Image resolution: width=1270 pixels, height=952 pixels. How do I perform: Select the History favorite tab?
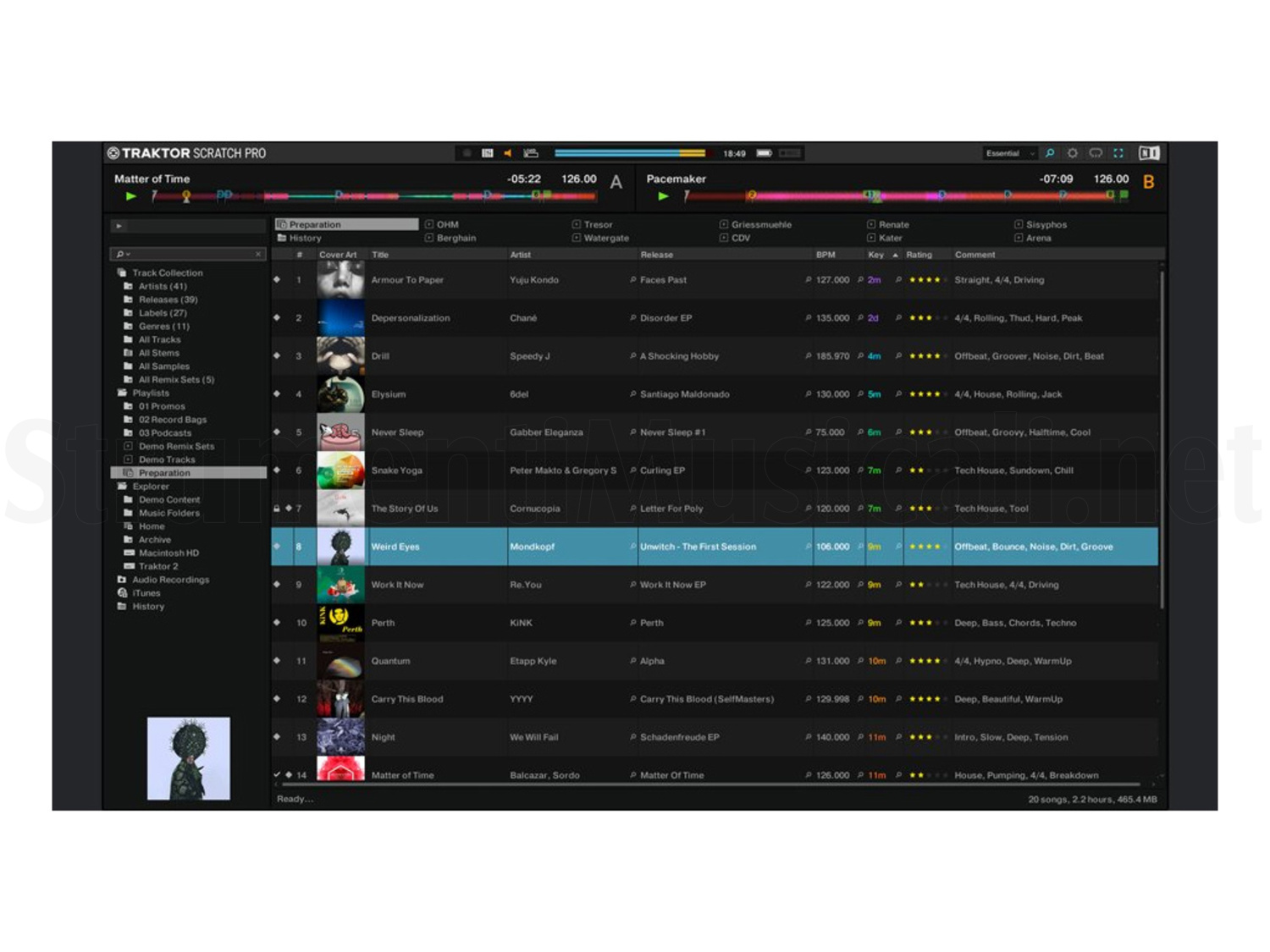(300, 238)
